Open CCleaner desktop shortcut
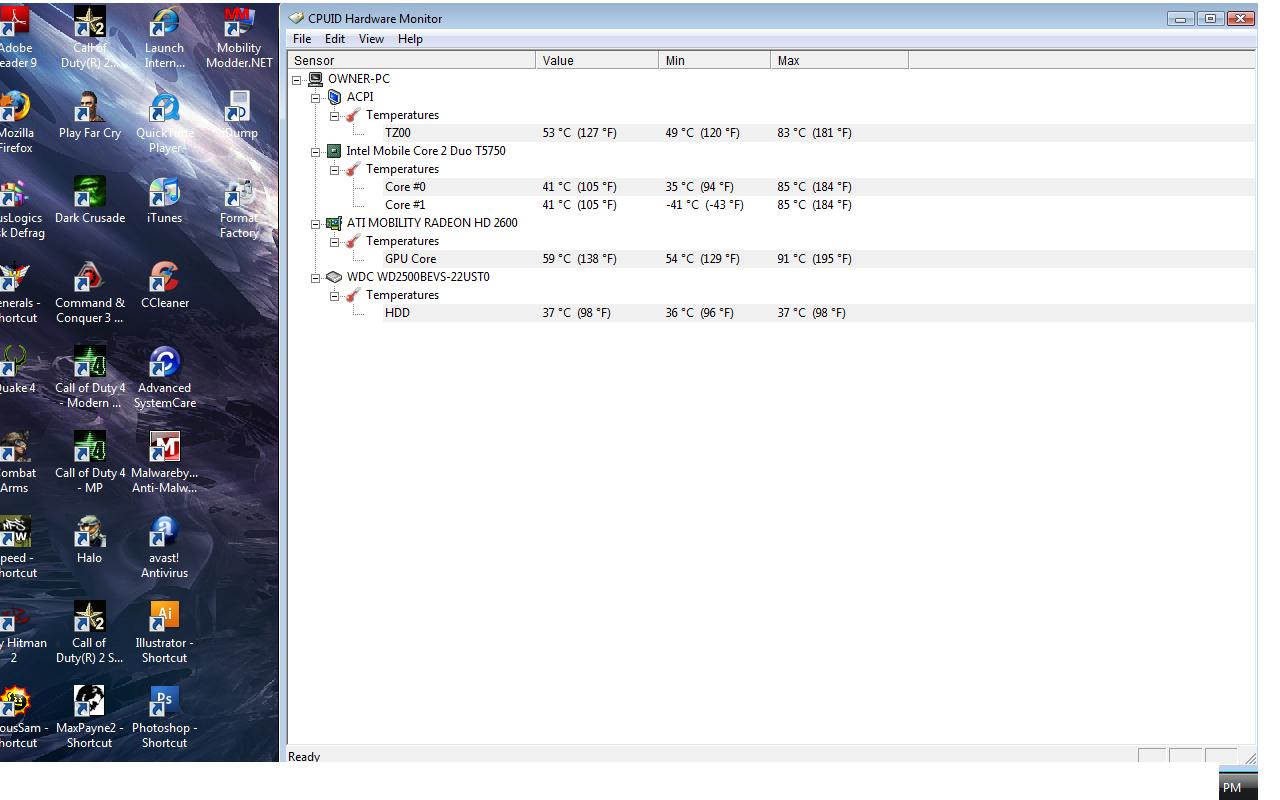 coord(165,286)
